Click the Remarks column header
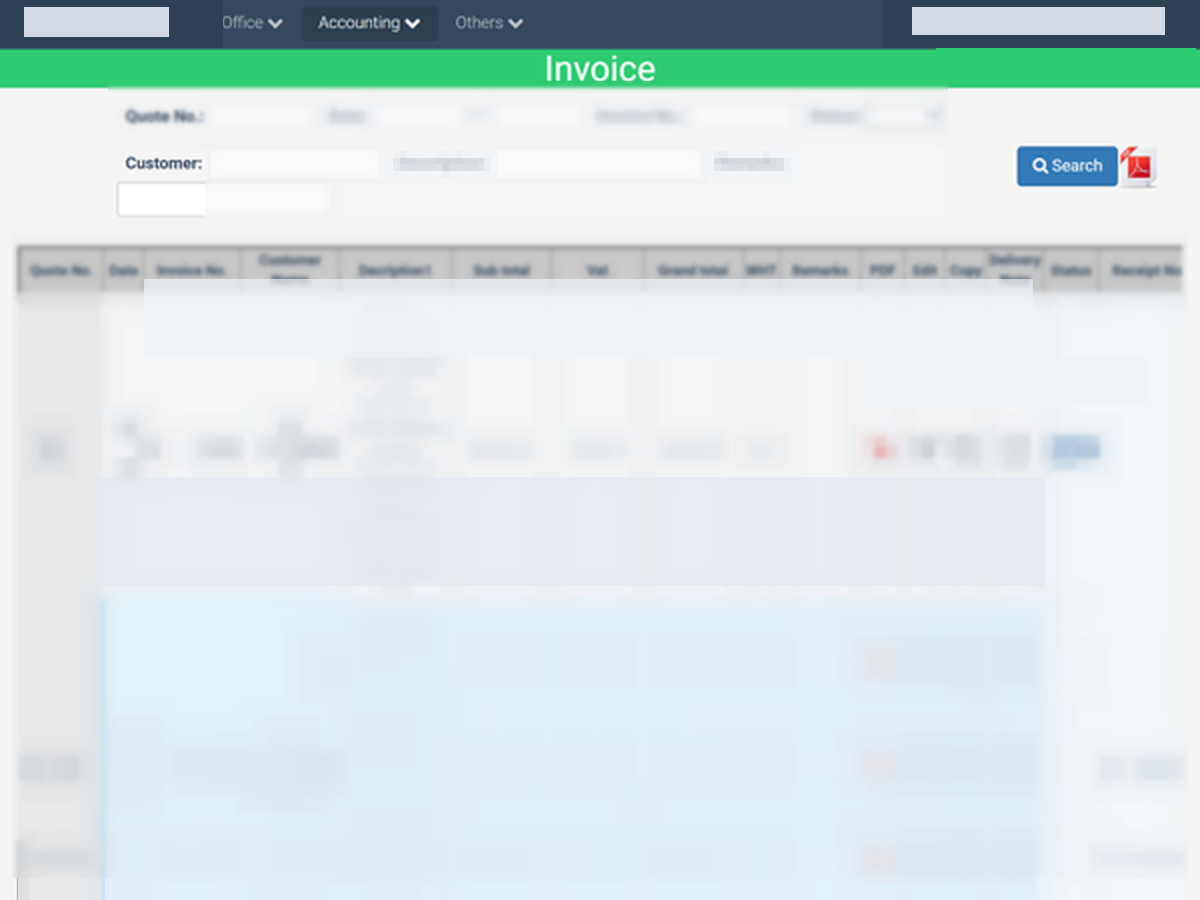 pos(820,270)
